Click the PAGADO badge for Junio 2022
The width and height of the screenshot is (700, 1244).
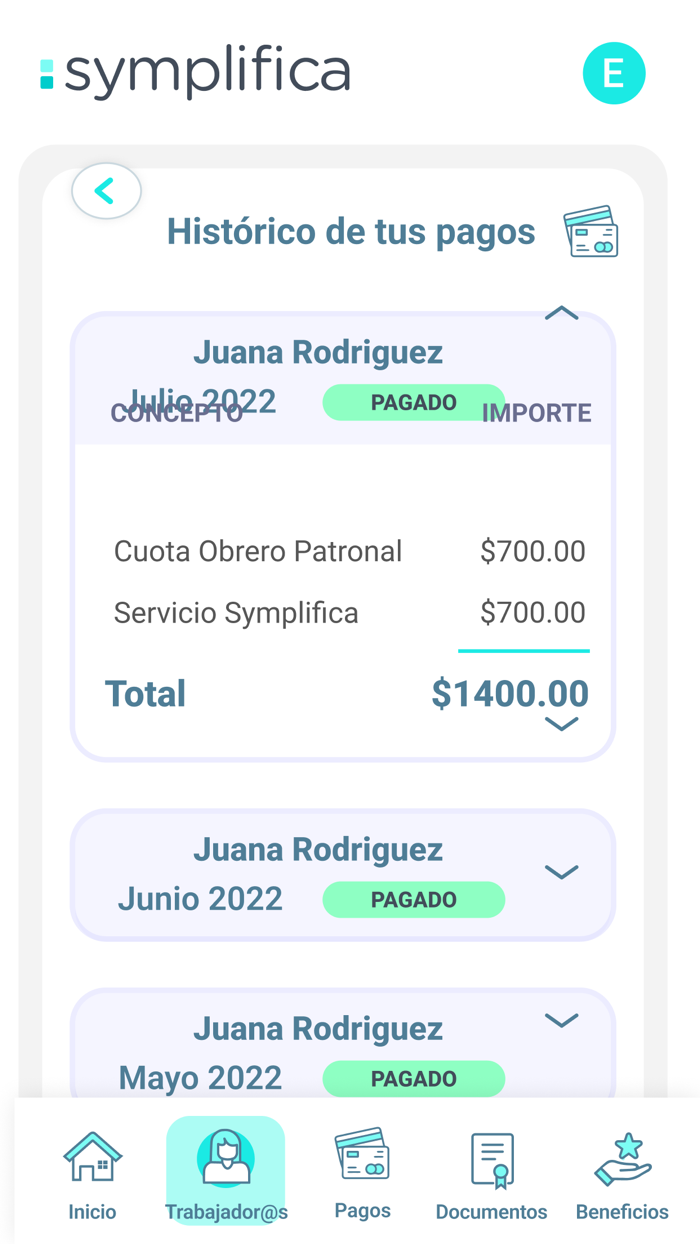coord(414,899)
